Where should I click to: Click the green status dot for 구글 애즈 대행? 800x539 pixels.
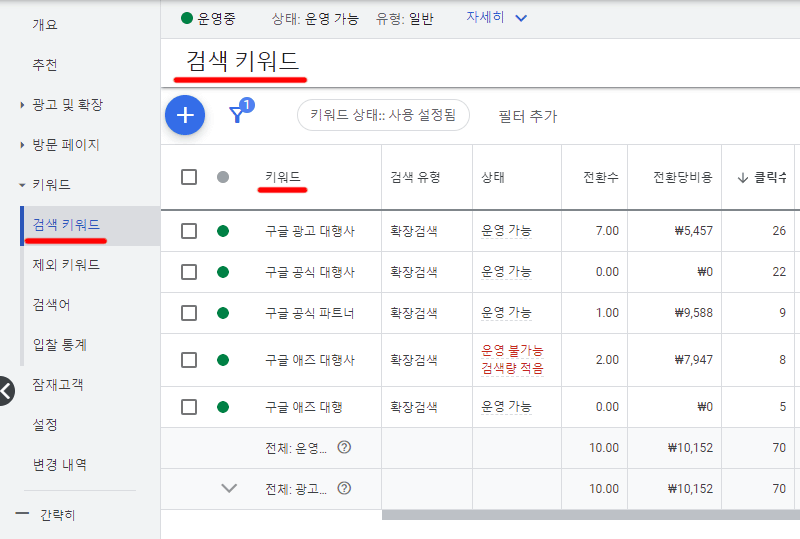click(223, 407)
